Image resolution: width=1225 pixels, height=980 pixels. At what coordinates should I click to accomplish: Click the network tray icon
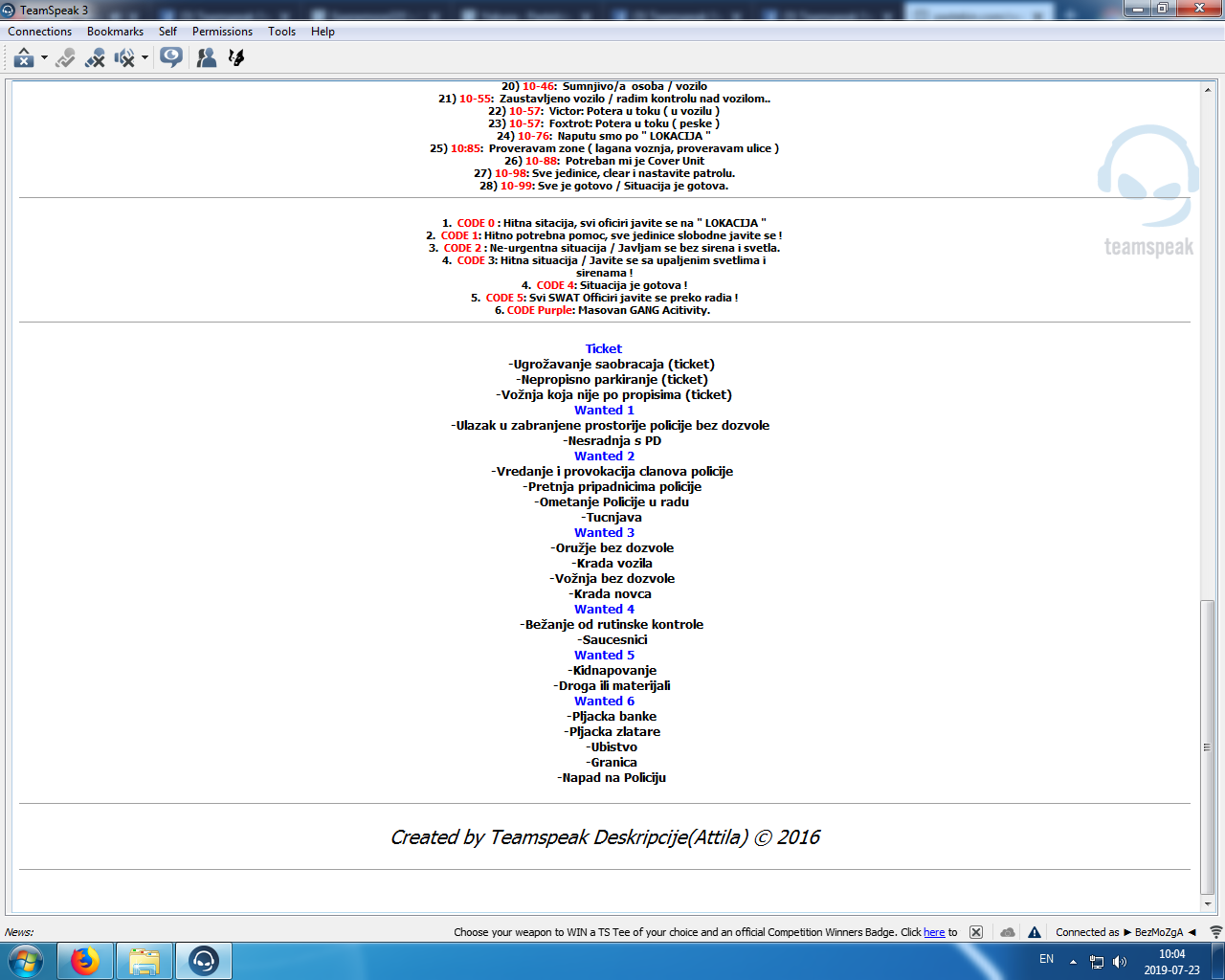click(x=1097, y=962)
